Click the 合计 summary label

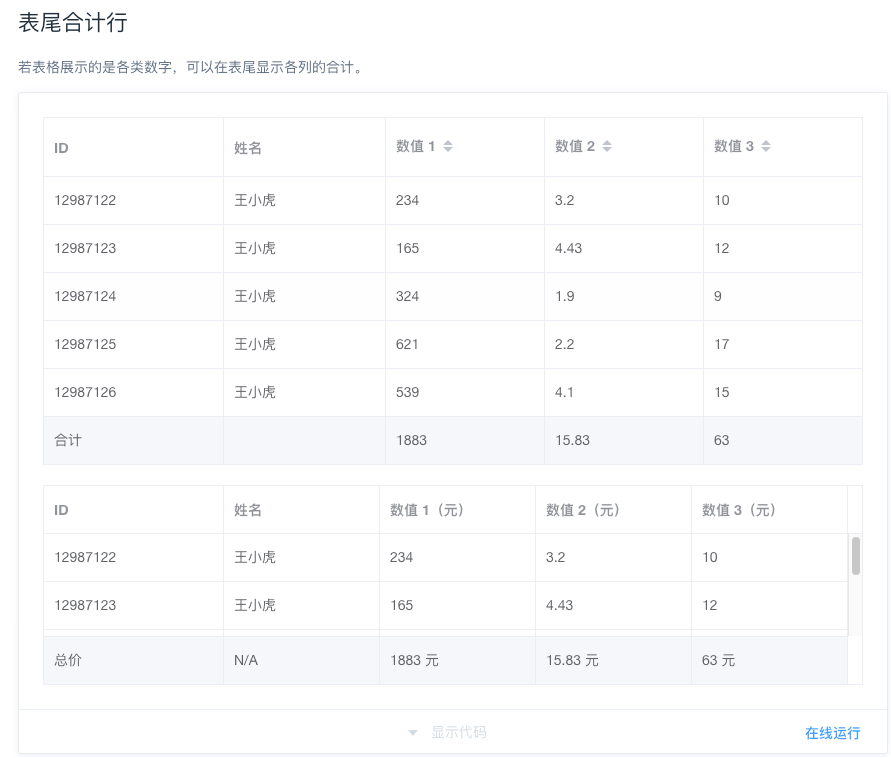tap(68, 440)
